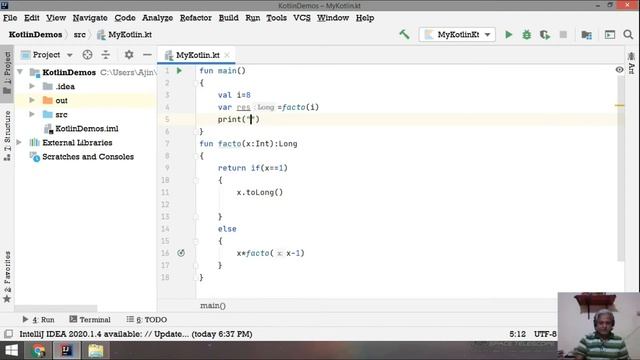Click src breadcrumb in navigation bar
The width and height of the screenshot is (640, 360).
click(x=80, y=35)
